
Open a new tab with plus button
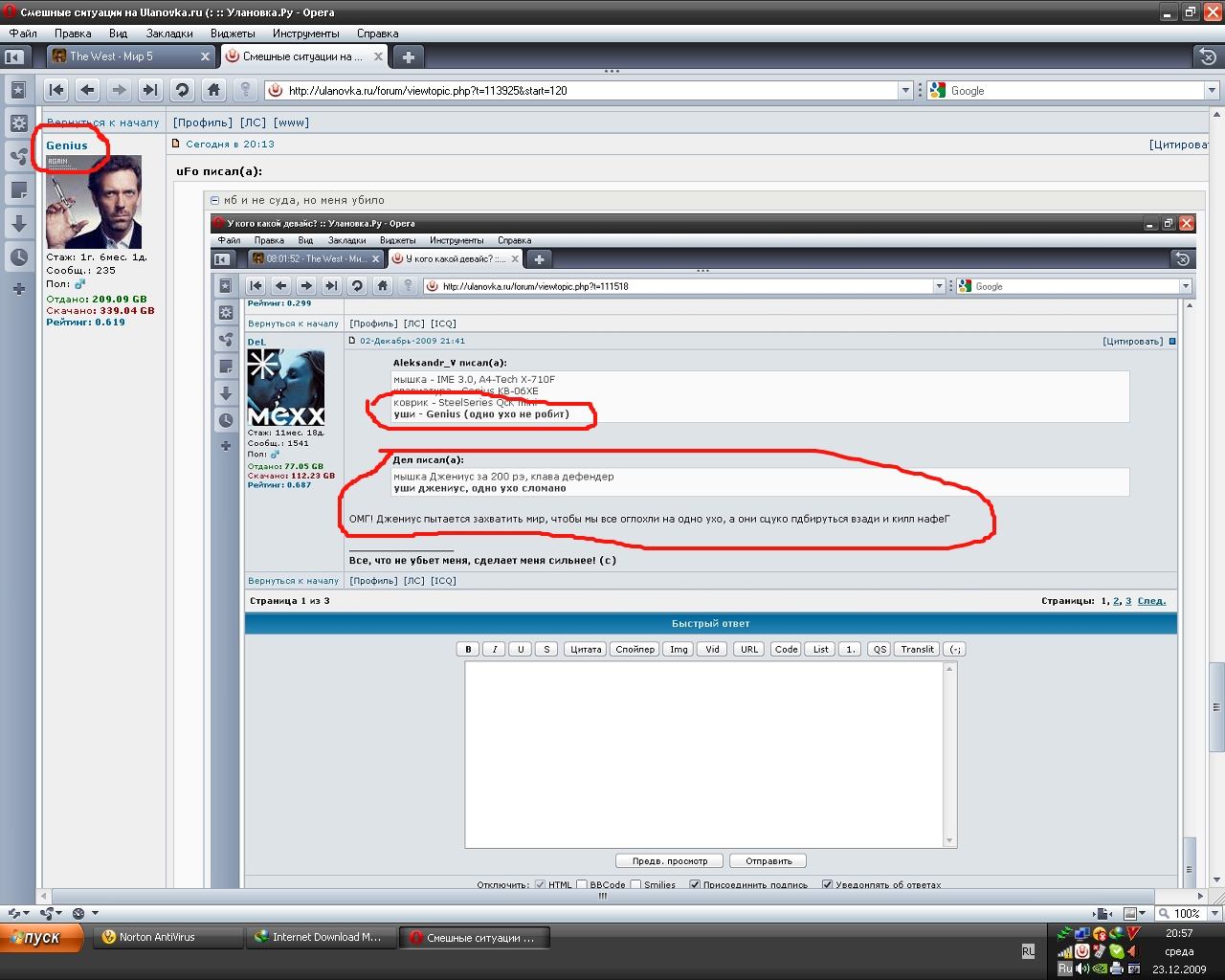[408, 57]
